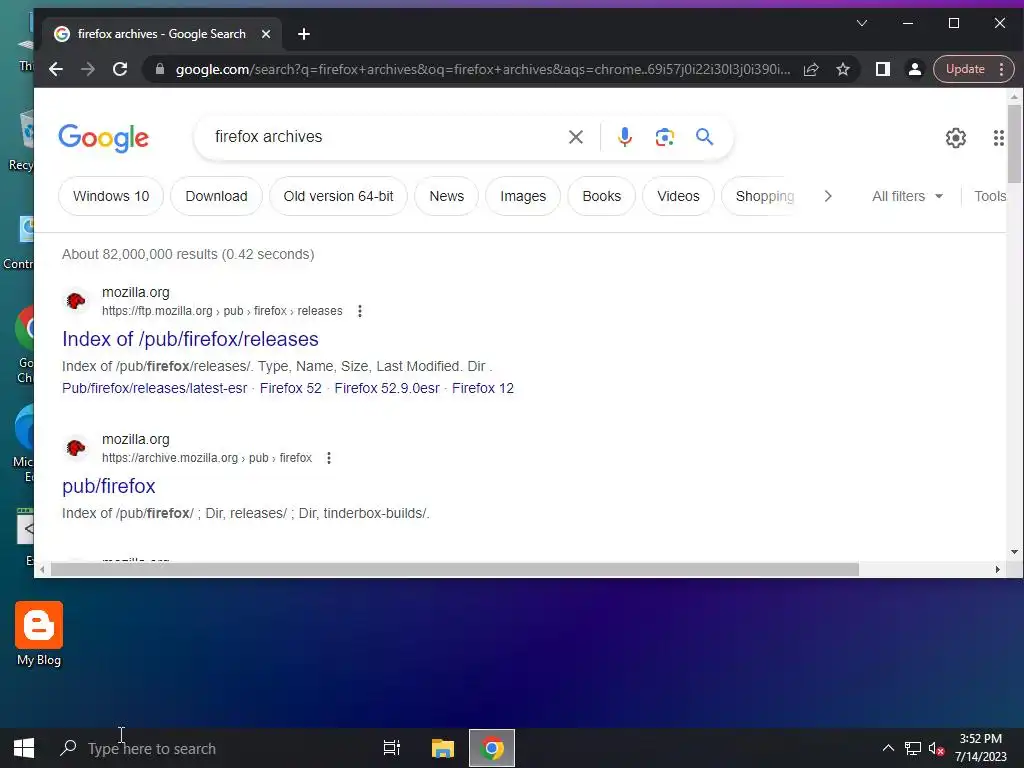Close the firefox archives Google Search tab
Image resolution: width=1024 pixels, height=768 pixels.
pos(266,34)
